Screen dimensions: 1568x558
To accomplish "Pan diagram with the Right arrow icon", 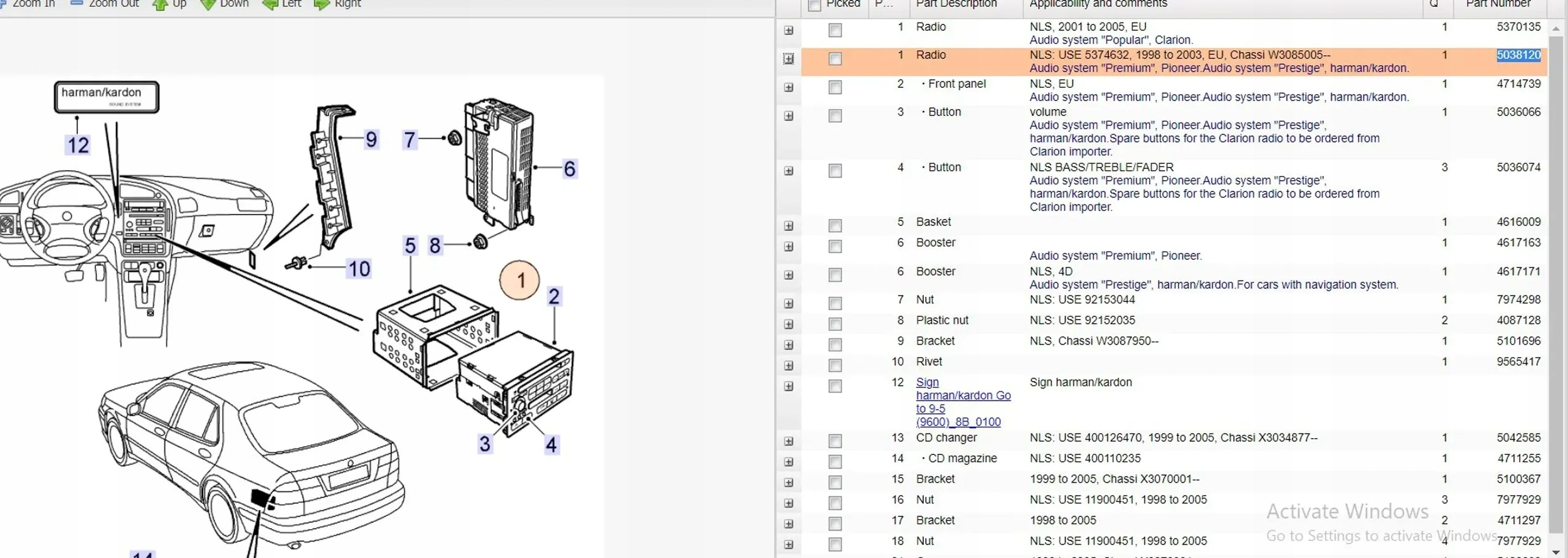I will click(321, 5).
